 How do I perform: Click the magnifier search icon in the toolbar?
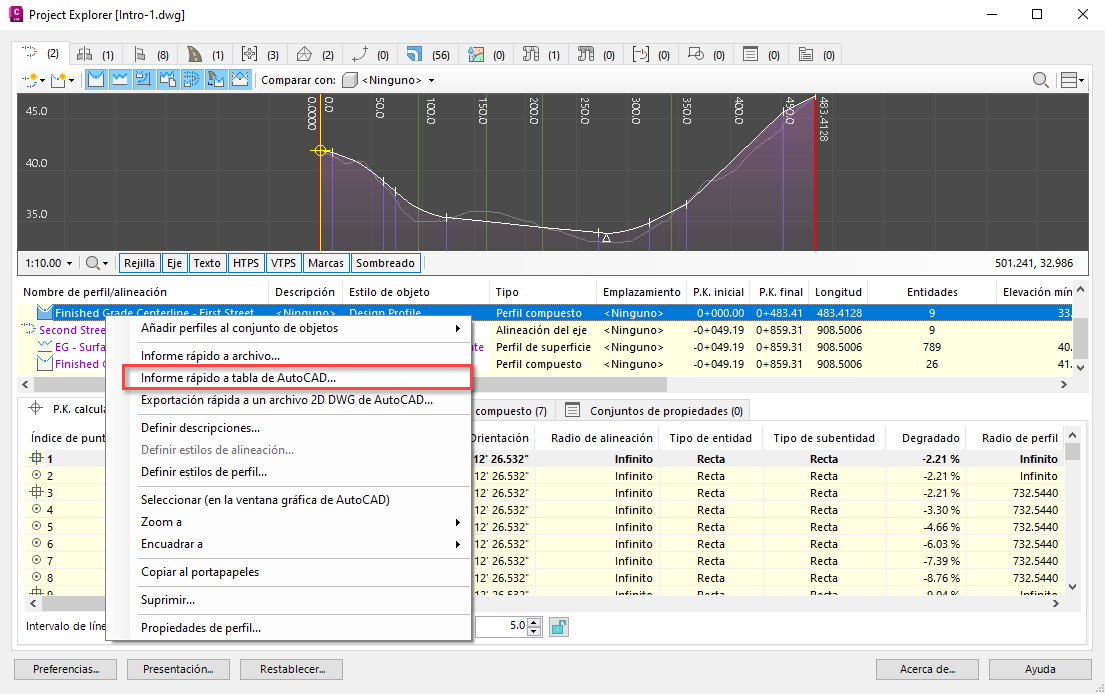coord(1041,80)
